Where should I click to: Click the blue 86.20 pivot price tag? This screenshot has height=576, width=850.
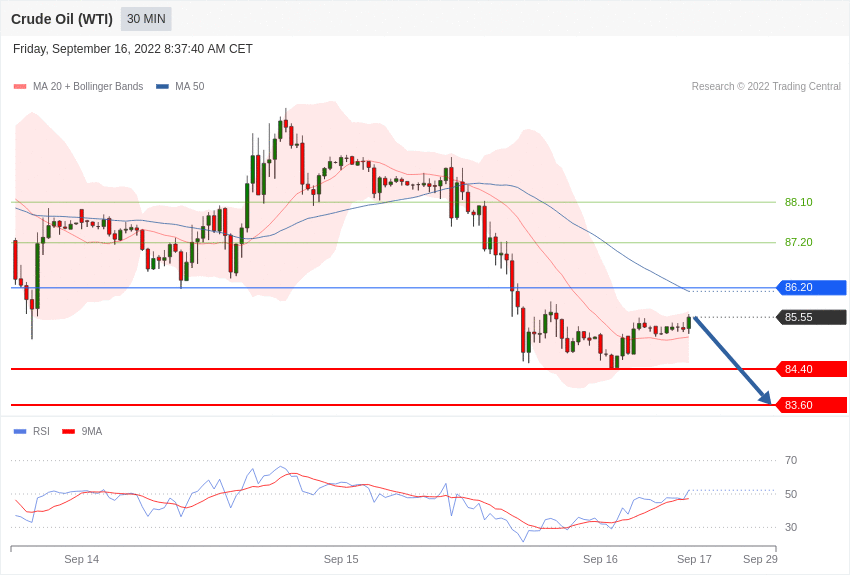pyautogui.click(x=812, y=287)
